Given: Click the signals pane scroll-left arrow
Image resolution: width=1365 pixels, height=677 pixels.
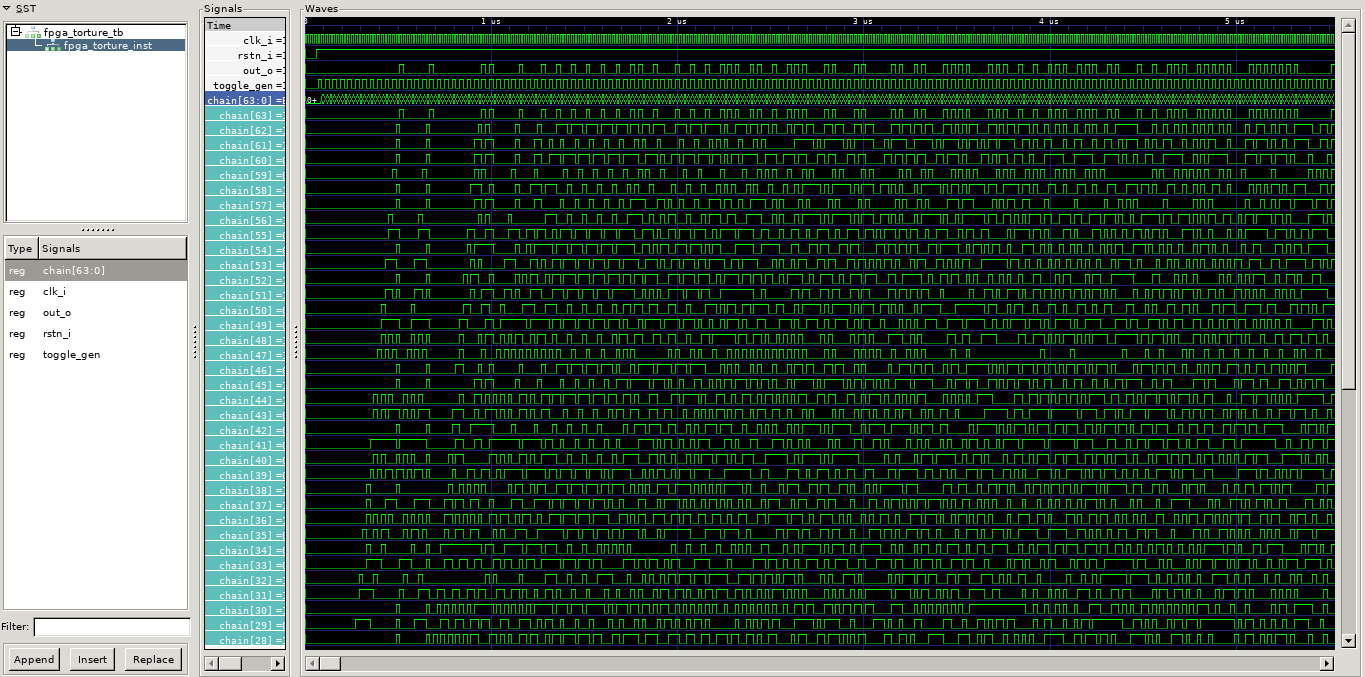Looking at the screenshot, I should click(x=211, y=663).
